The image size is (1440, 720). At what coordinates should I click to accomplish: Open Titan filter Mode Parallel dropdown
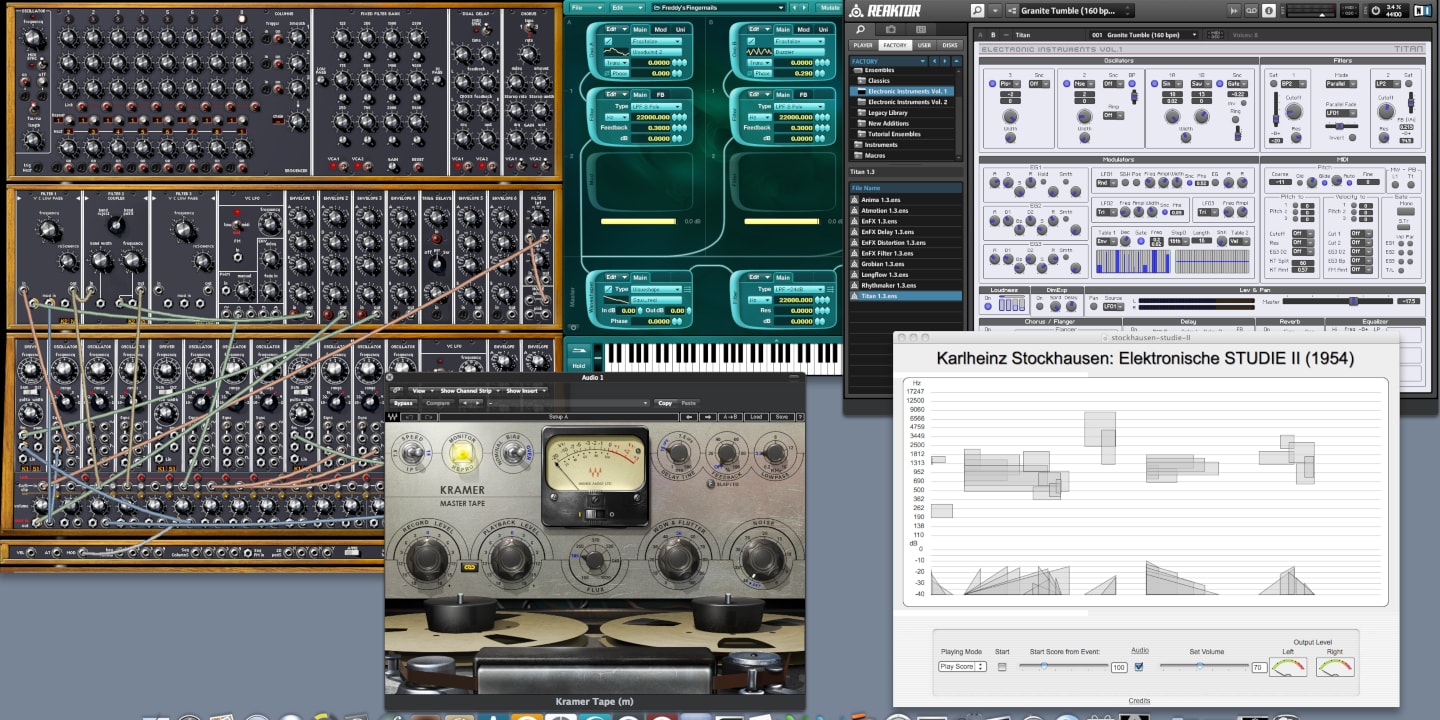pos(1341,84)
